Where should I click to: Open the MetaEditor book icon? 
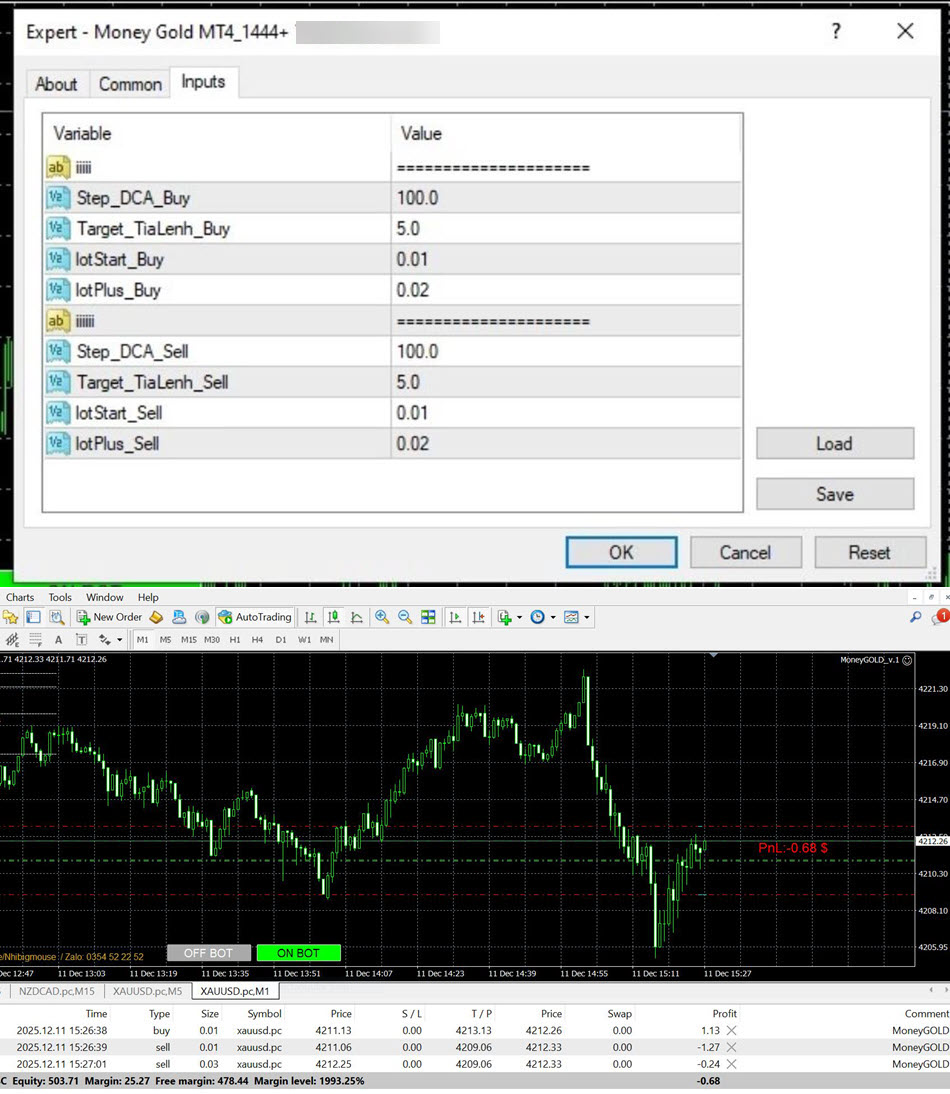pos(156,617)
